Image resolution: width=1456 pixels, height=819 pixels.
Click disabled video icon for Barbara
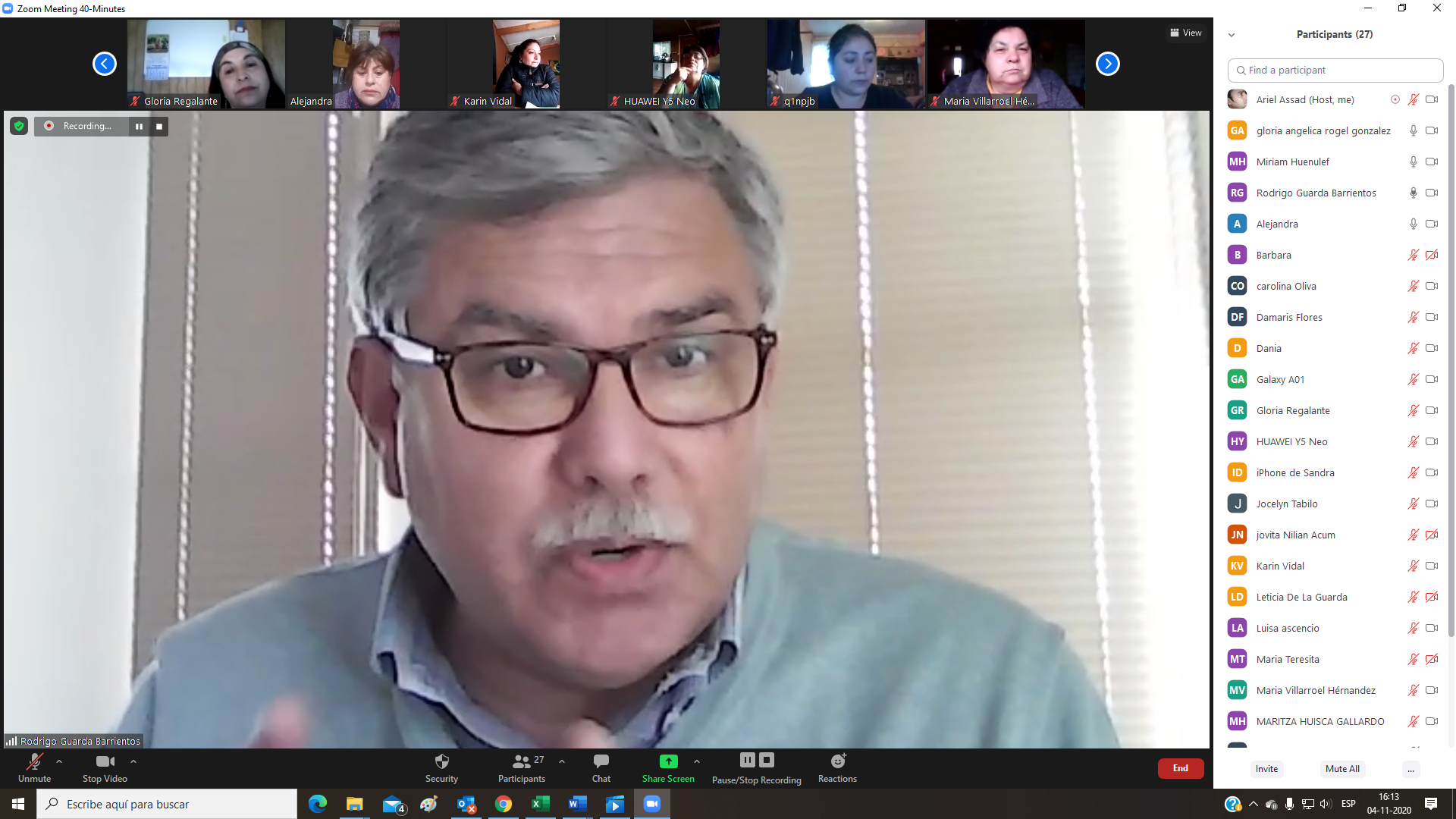tap(1432, 255)
